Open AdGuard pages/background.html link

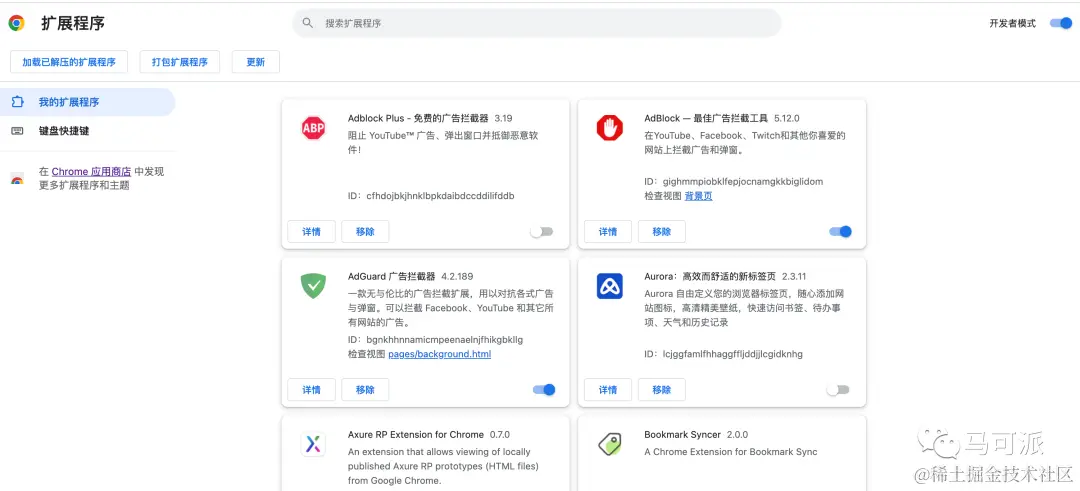tap(439, 354)
